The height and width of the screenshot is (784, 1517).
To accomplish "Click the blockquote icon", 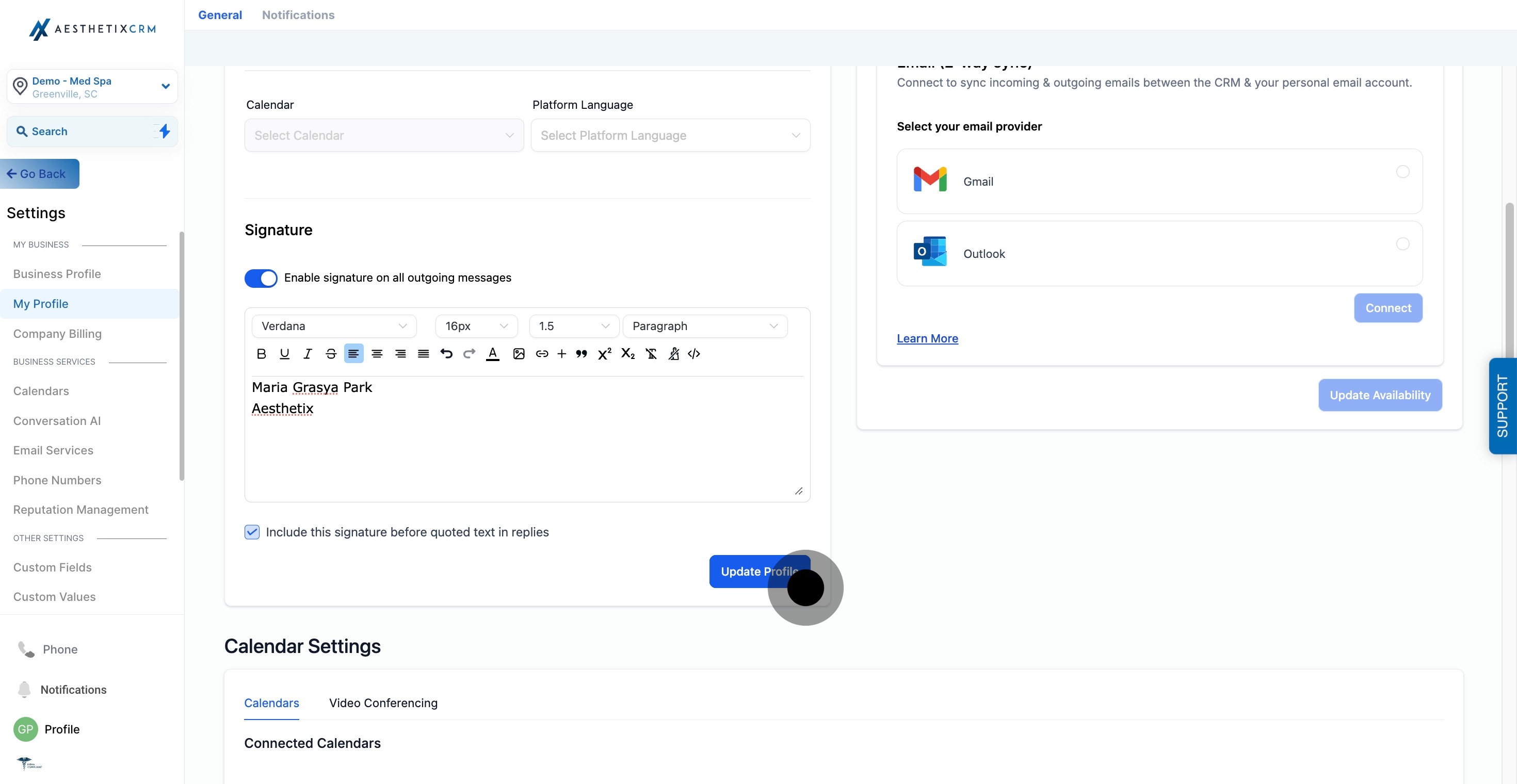I will point(581,354).
